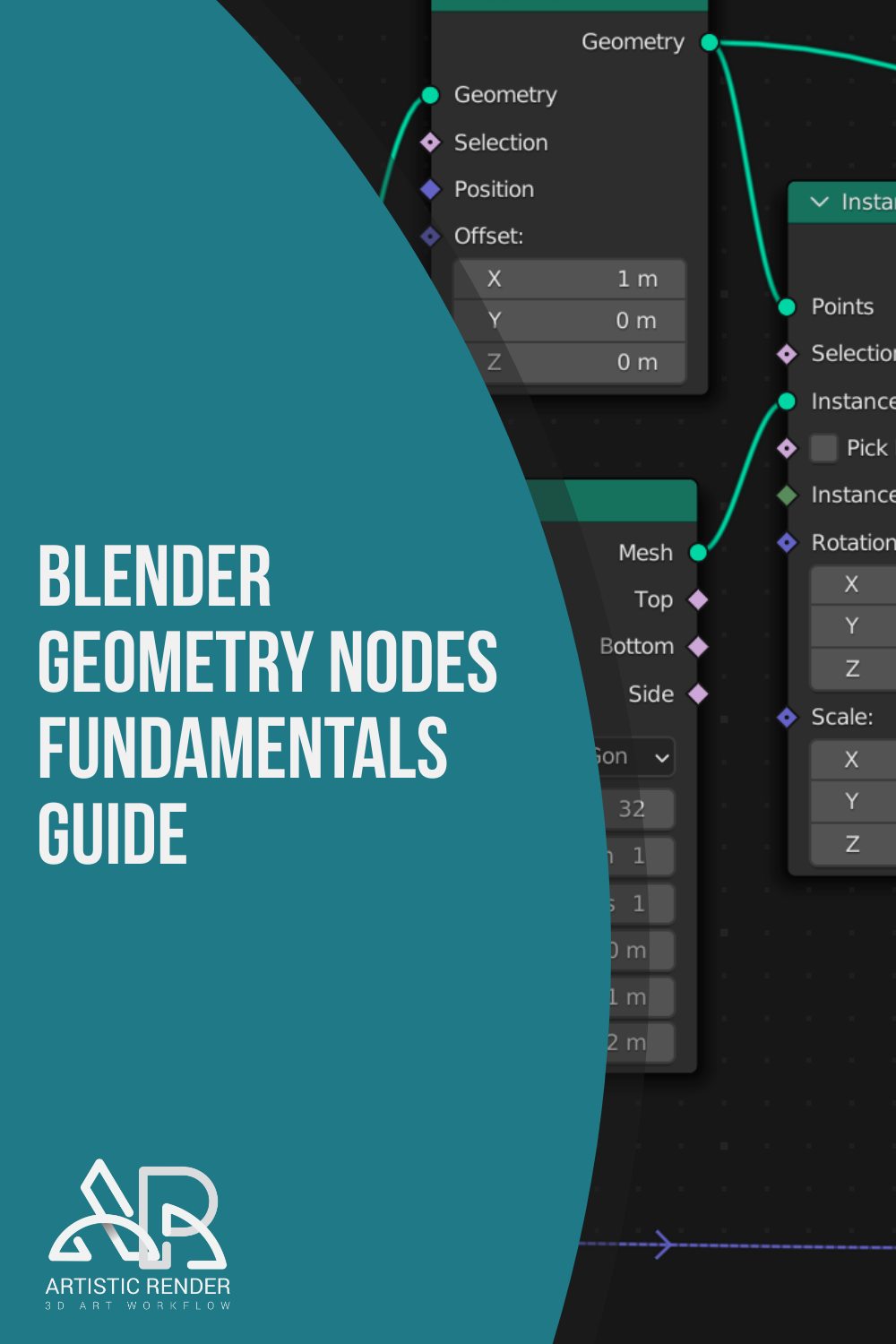Image resolution: width=896 pixels, height=1344 pixels.
Task: Open the N-gon fill type dropdown
Action: click(x=634, y=757)
